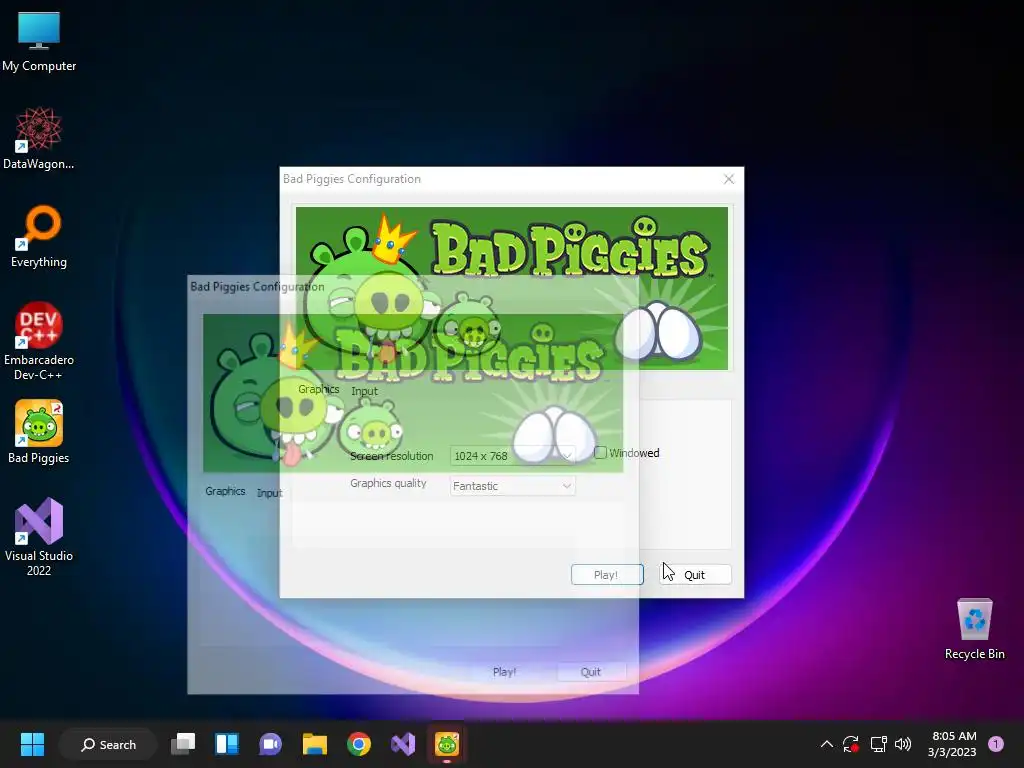Click Quit in the faded background window

tap(591, 672)
